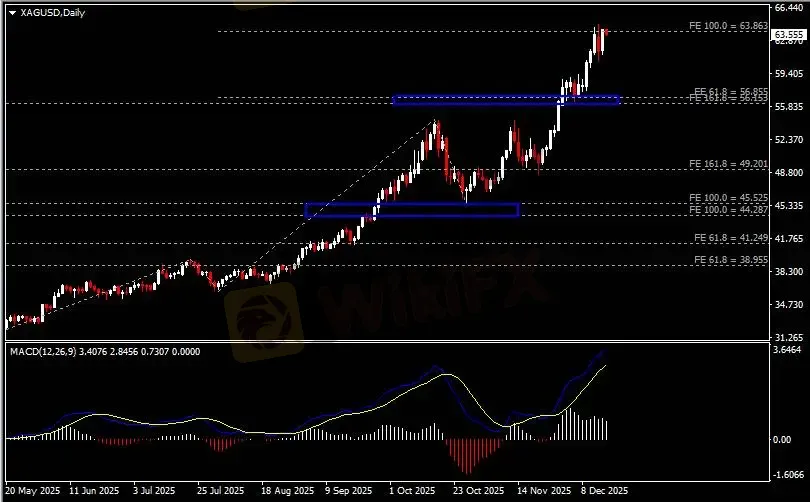Click the 59.405 price axis value

click(789, 73)
